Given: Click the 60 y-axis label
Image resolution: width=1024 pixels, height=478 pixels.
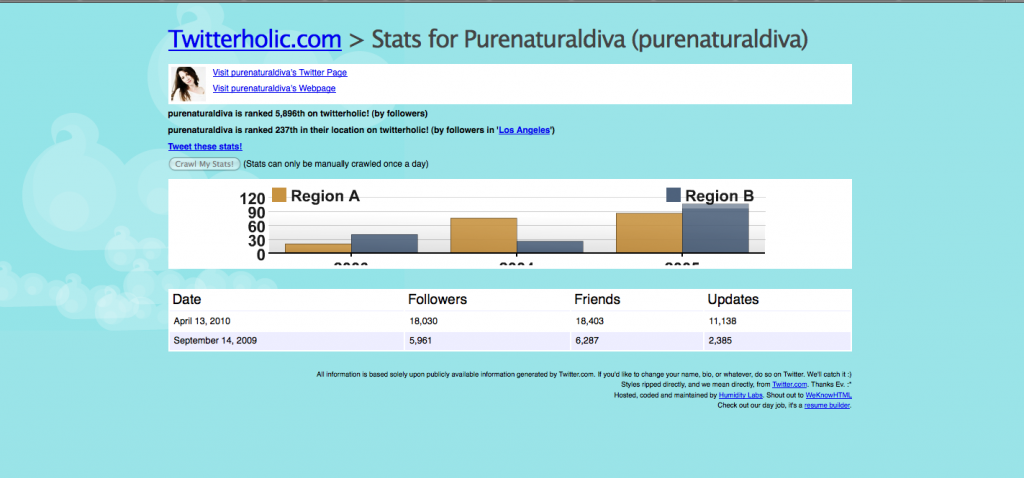Looking at the screenshot, I should pos(257,227).
